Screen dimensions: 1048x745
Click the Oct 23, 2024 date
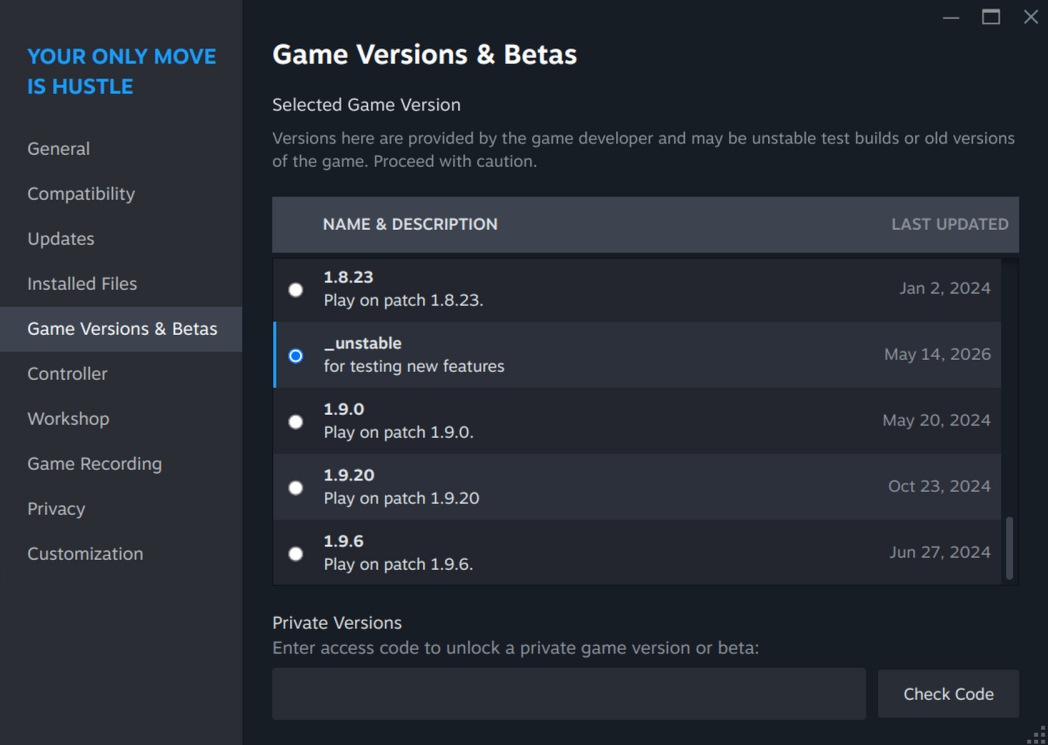(x=939, y=486)
